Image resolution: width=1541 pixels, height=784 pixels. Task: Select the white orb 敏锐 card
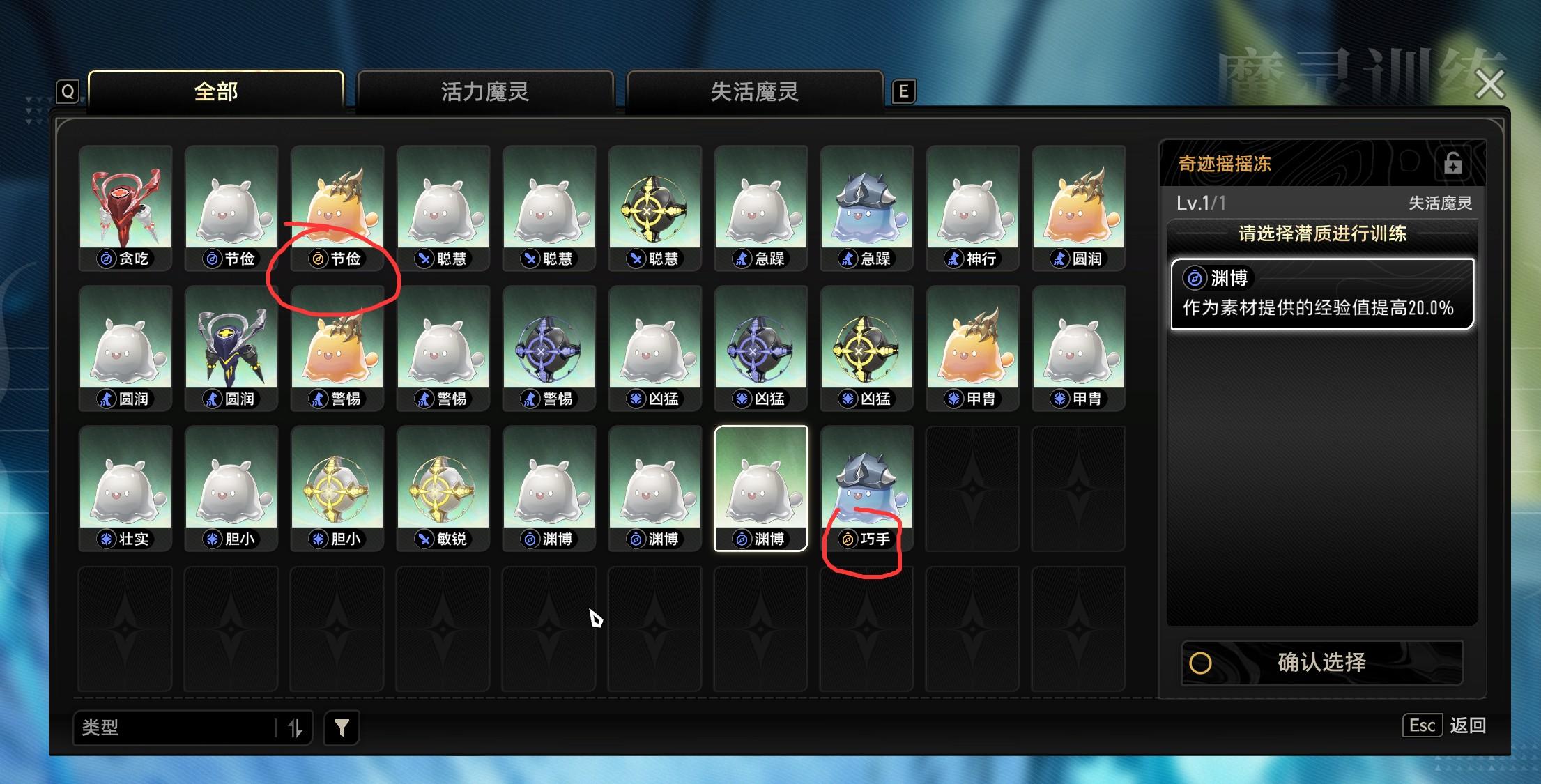point(443,488)
